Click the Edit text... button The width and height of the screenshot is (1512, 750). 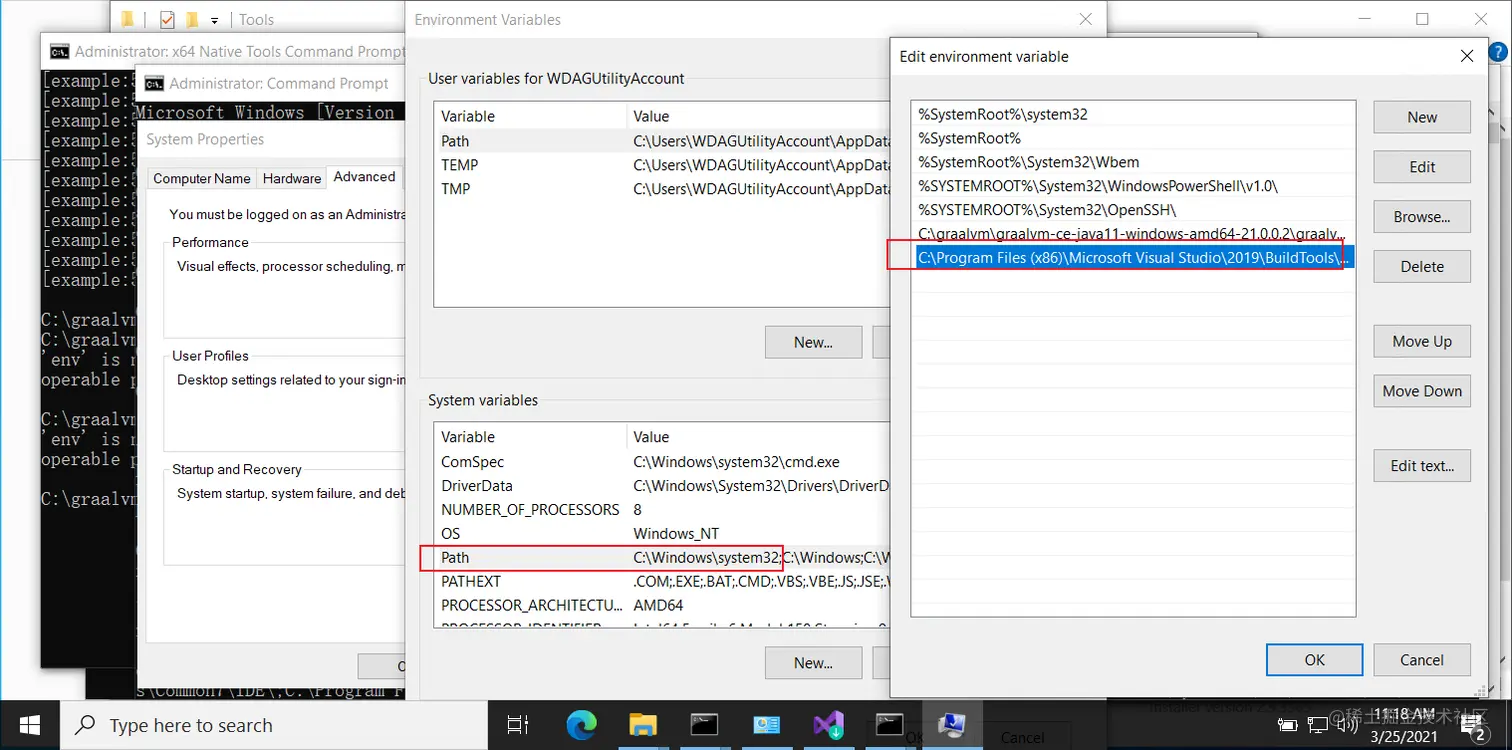pyautogui.click(x=1422, y=465)
